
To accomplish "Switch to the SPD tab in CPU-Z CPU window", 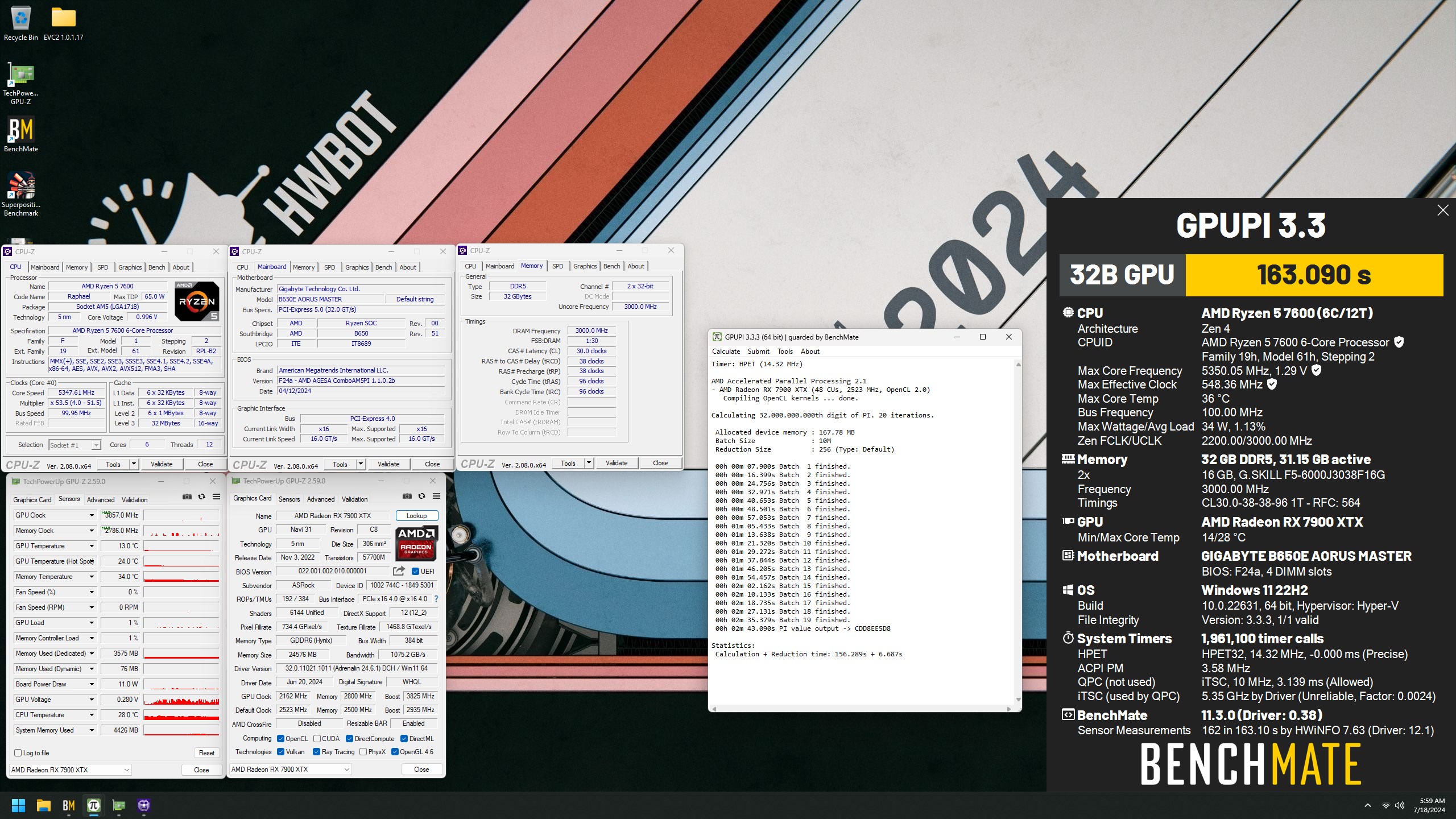I will pos(102,267).
